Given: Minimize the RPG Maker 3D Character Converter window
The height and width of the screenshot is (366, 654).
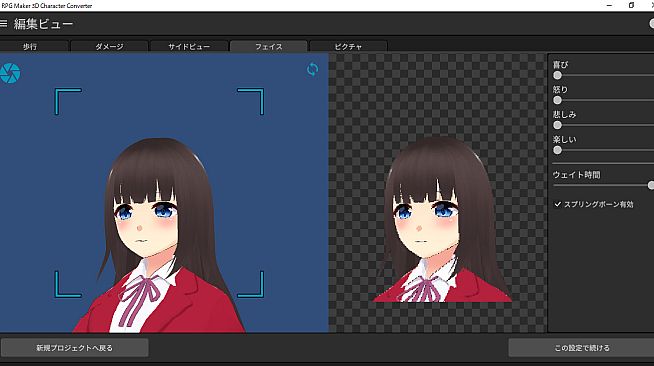Looking at the screenshot, I should pyautogui.click(x=609, y=5).
